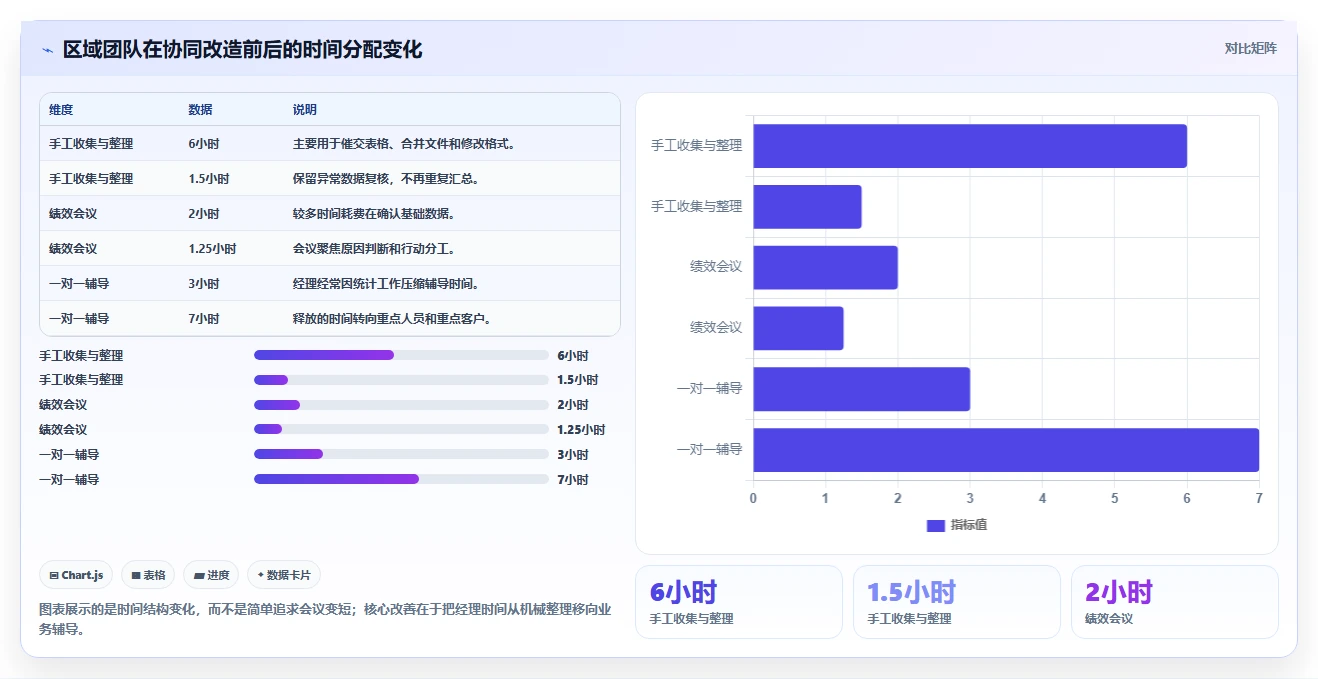Click the chart bar reaching value 3
Viewport: 1318px width, 679px height.
861,389
